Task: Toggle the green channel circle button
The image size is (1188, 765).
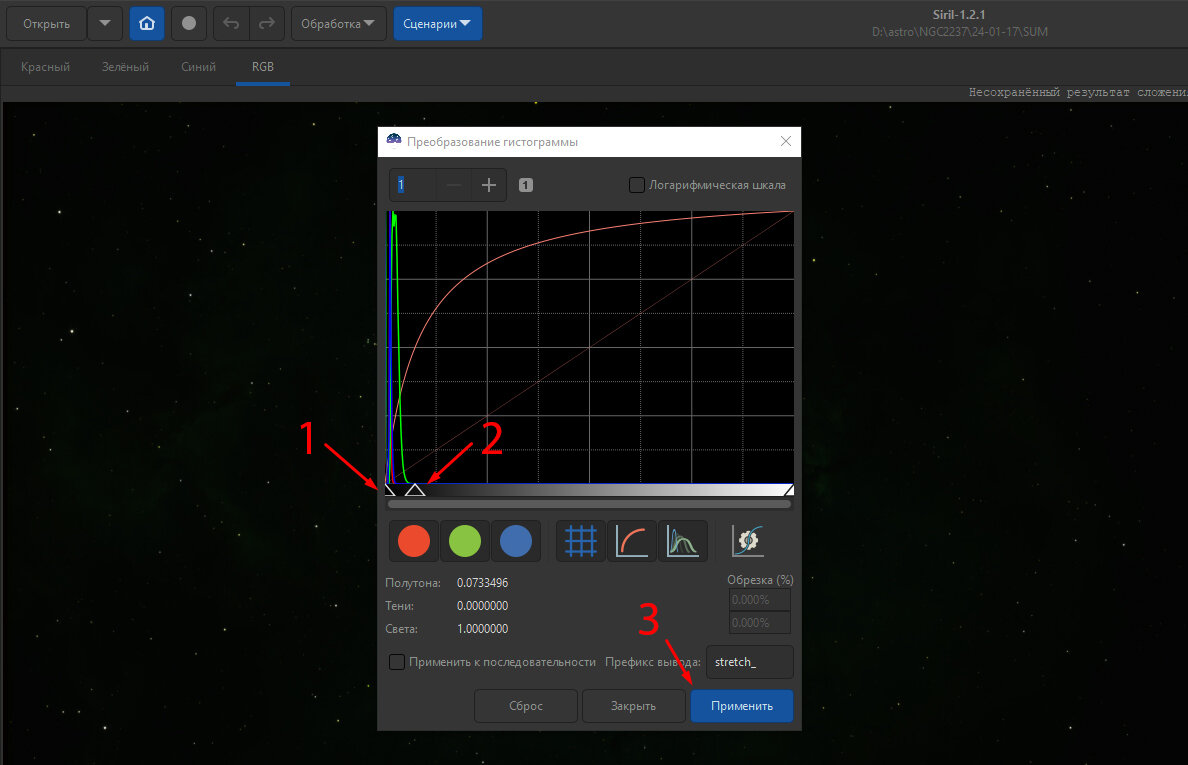Action: (x=464, y=542)
